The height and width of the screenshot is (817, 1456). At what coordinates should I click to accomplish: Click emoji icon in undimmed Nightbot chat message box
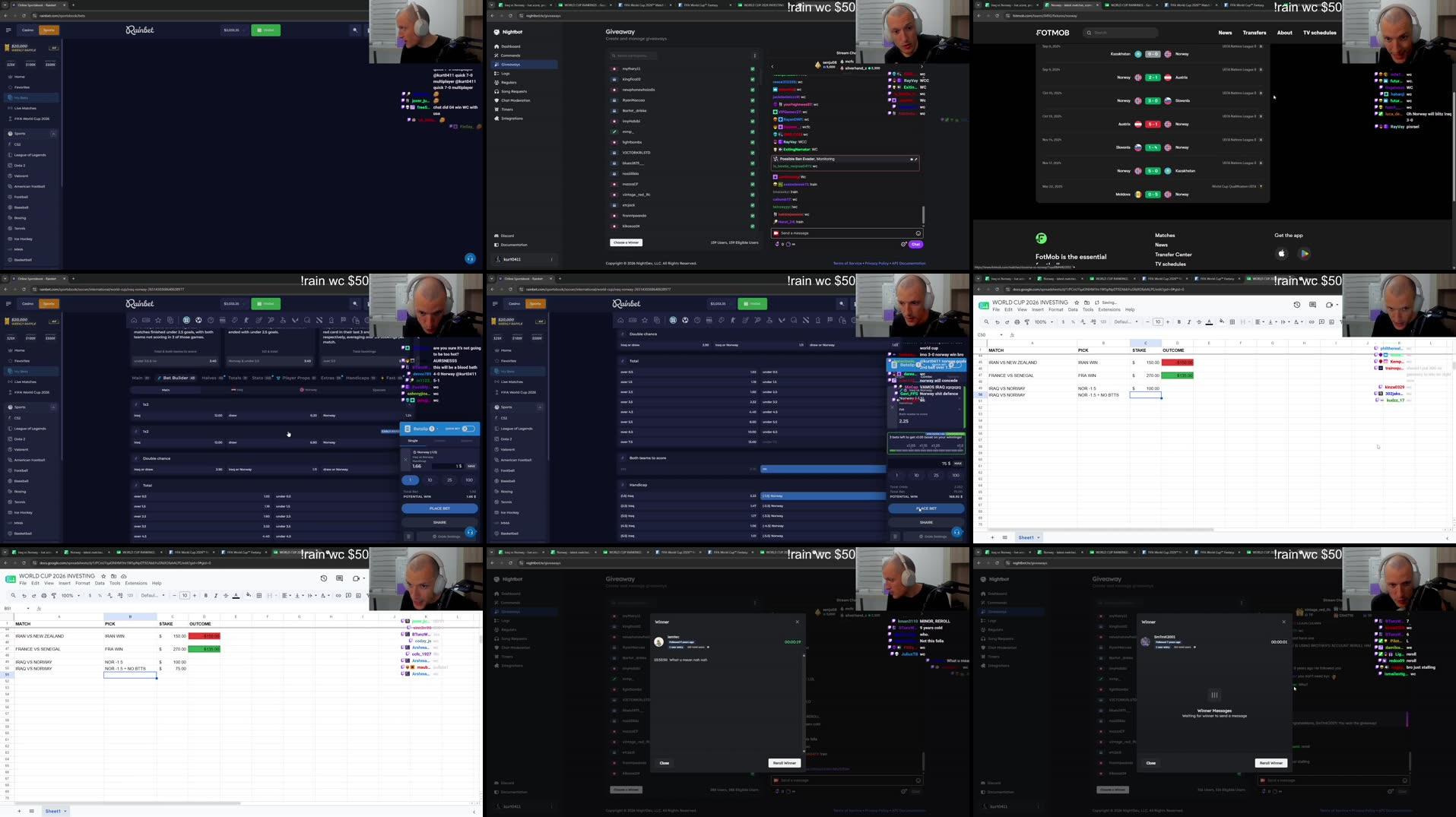tap(918, 233)
